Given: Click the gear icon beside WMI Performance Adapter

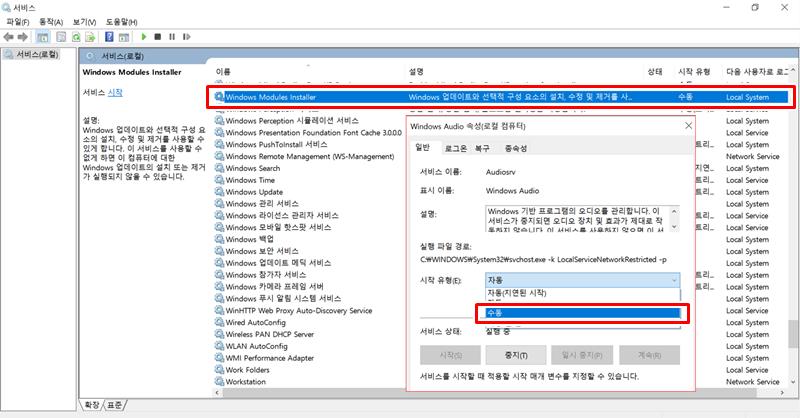Looking at the screenshot, I should 219,358.
